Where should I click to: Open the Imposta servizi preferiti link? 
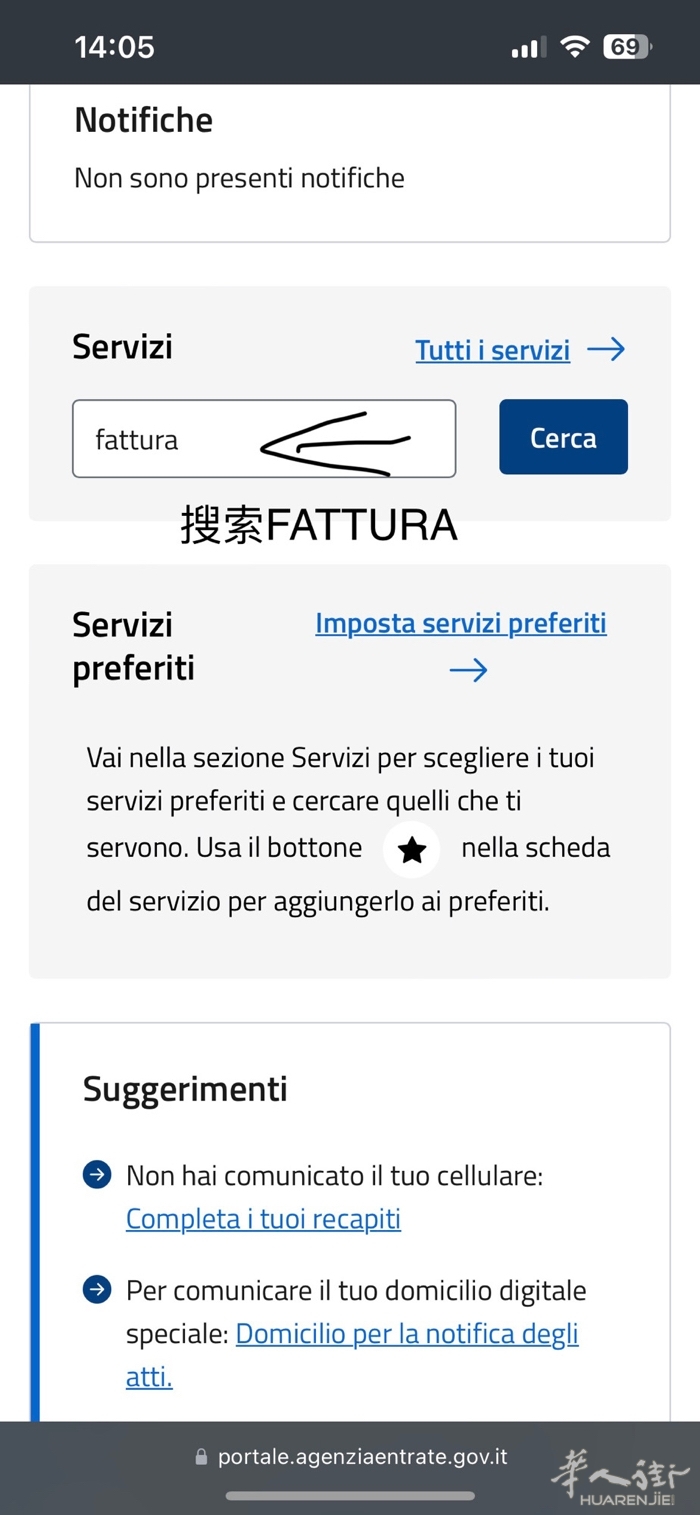tap(461, 623)
